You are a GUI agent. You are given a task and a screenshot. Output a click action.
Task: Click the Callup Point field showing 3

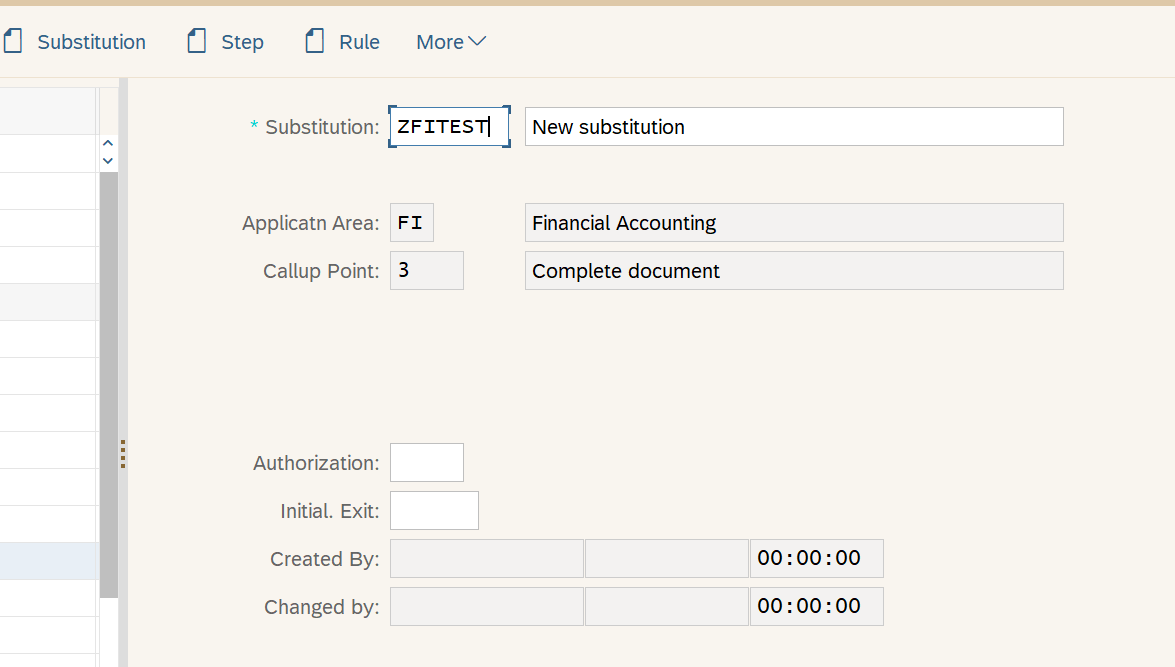426,270
